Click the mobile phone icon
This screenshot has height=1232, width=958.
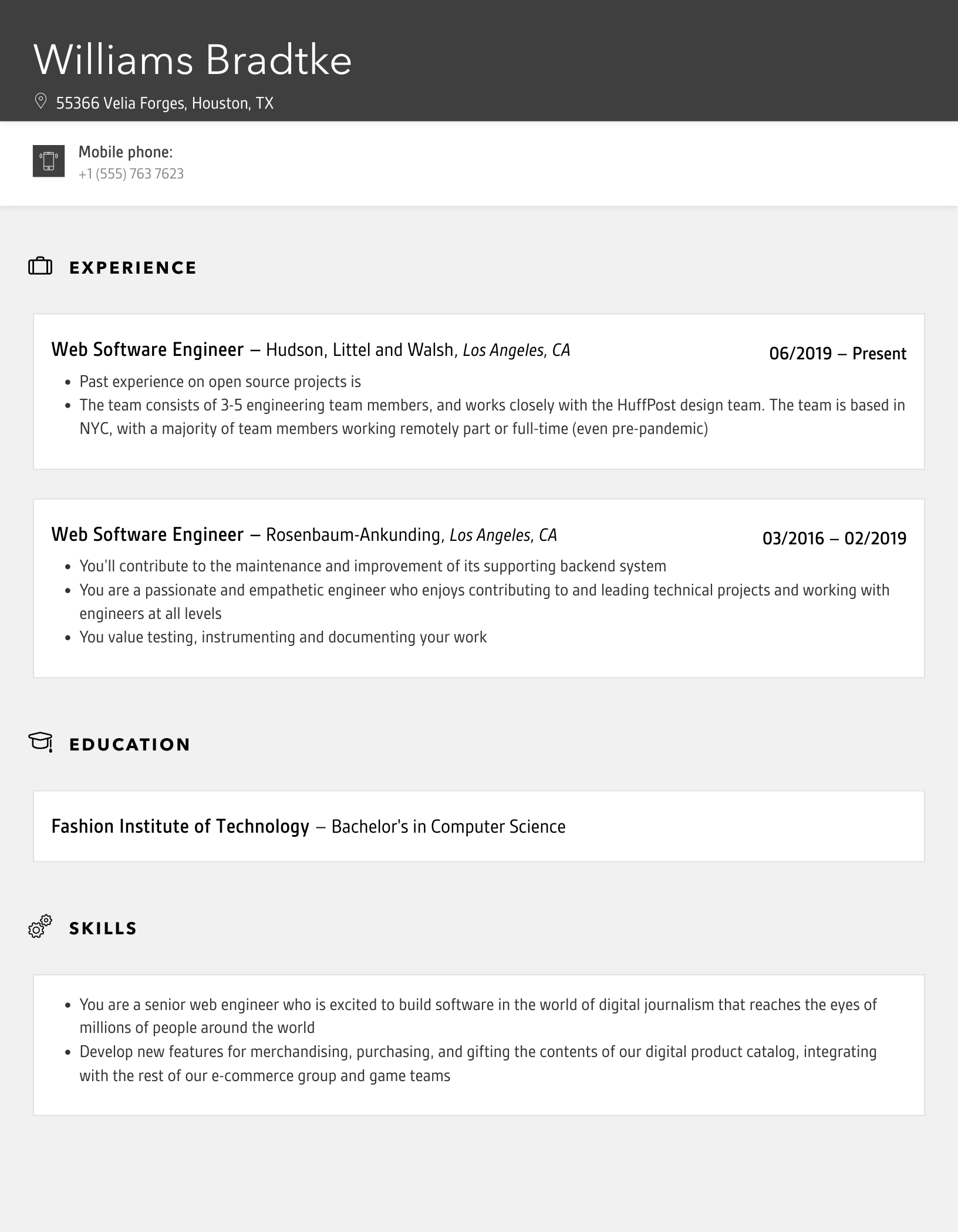(49, 161)
